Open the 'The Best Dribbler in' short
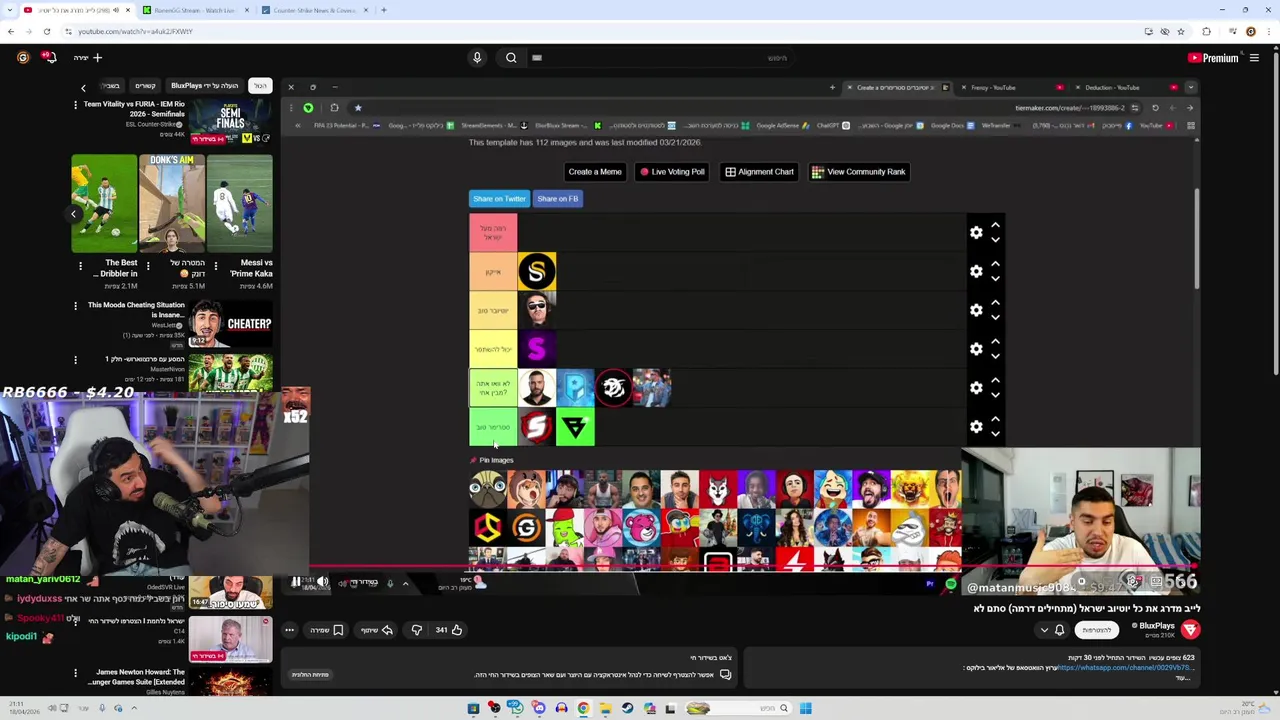Screen dimensions: 1280x720 (104, 203)
